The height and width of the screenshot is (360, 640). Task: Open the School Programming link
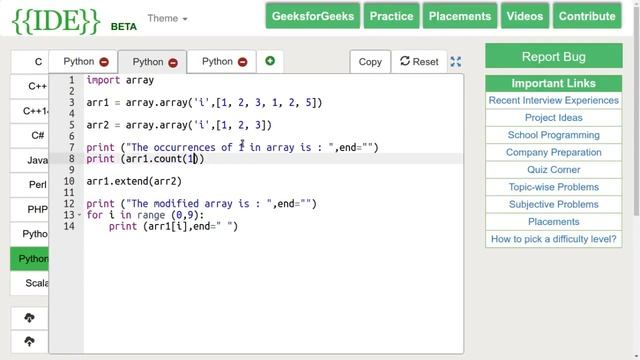[x=553, y=135]
